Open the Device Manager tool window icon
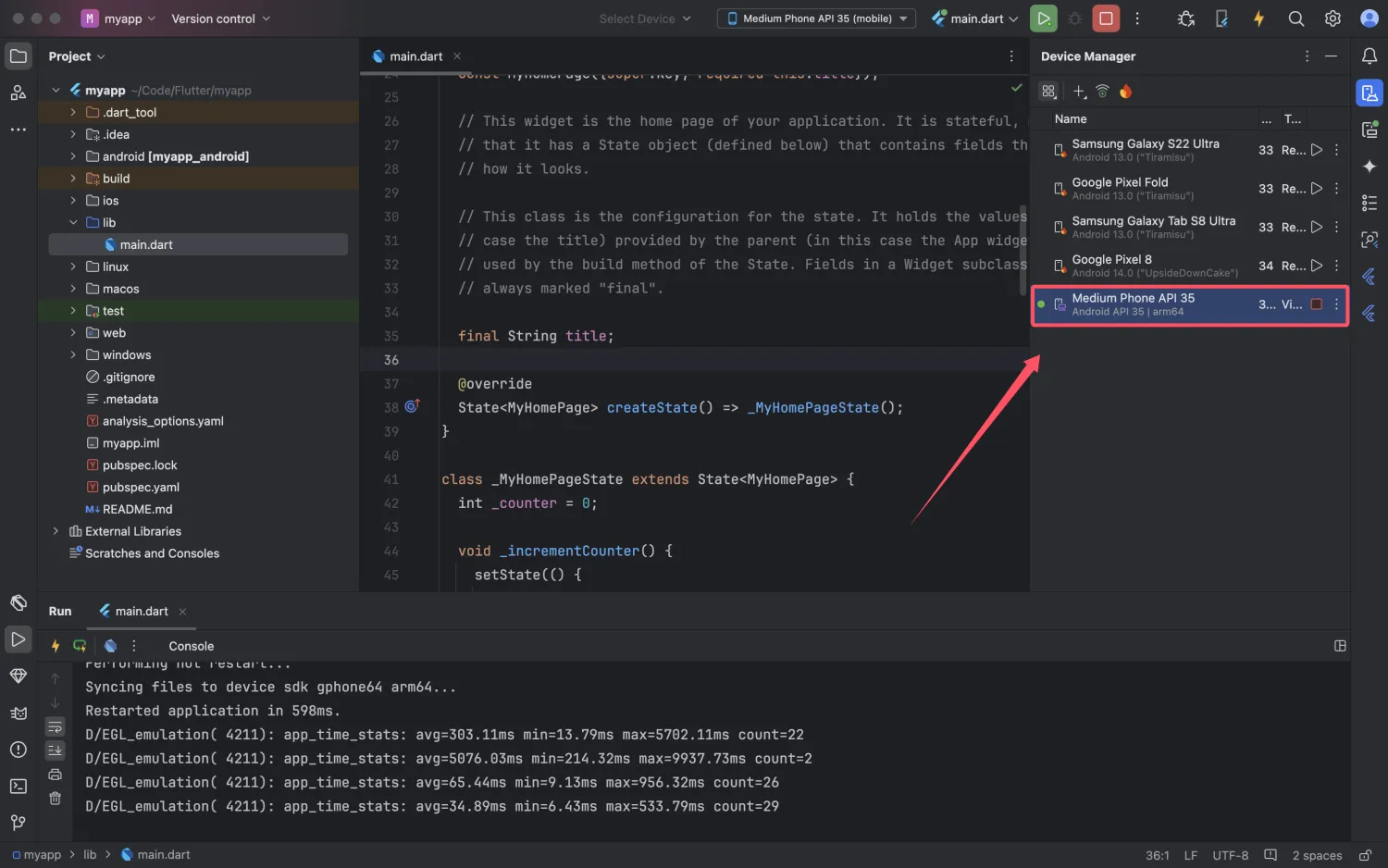Viewport: 1388px width, 868px height. [x=1369, y=93]
